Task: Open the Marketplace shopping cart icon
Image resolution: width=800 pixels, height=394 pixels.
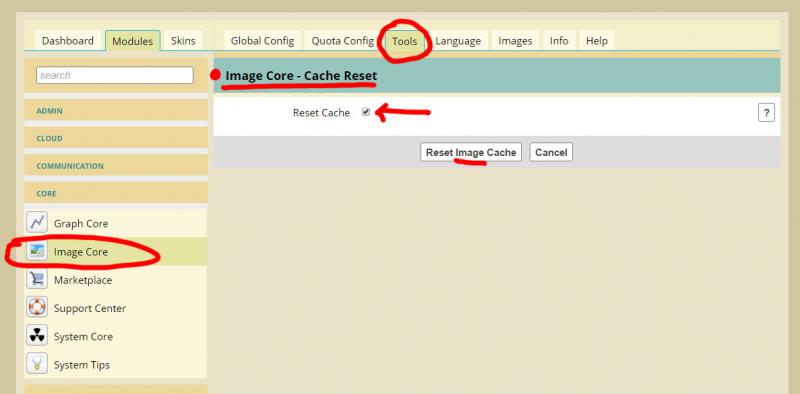Action: 37,279
